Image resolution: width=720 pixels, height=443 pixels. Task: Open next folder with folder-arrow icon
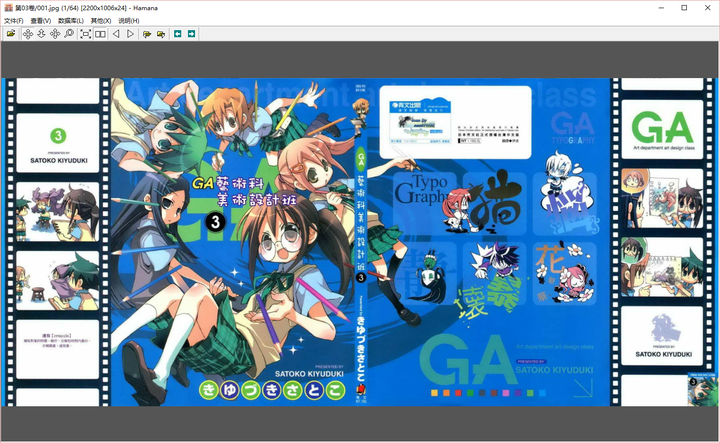click(161, 34)
